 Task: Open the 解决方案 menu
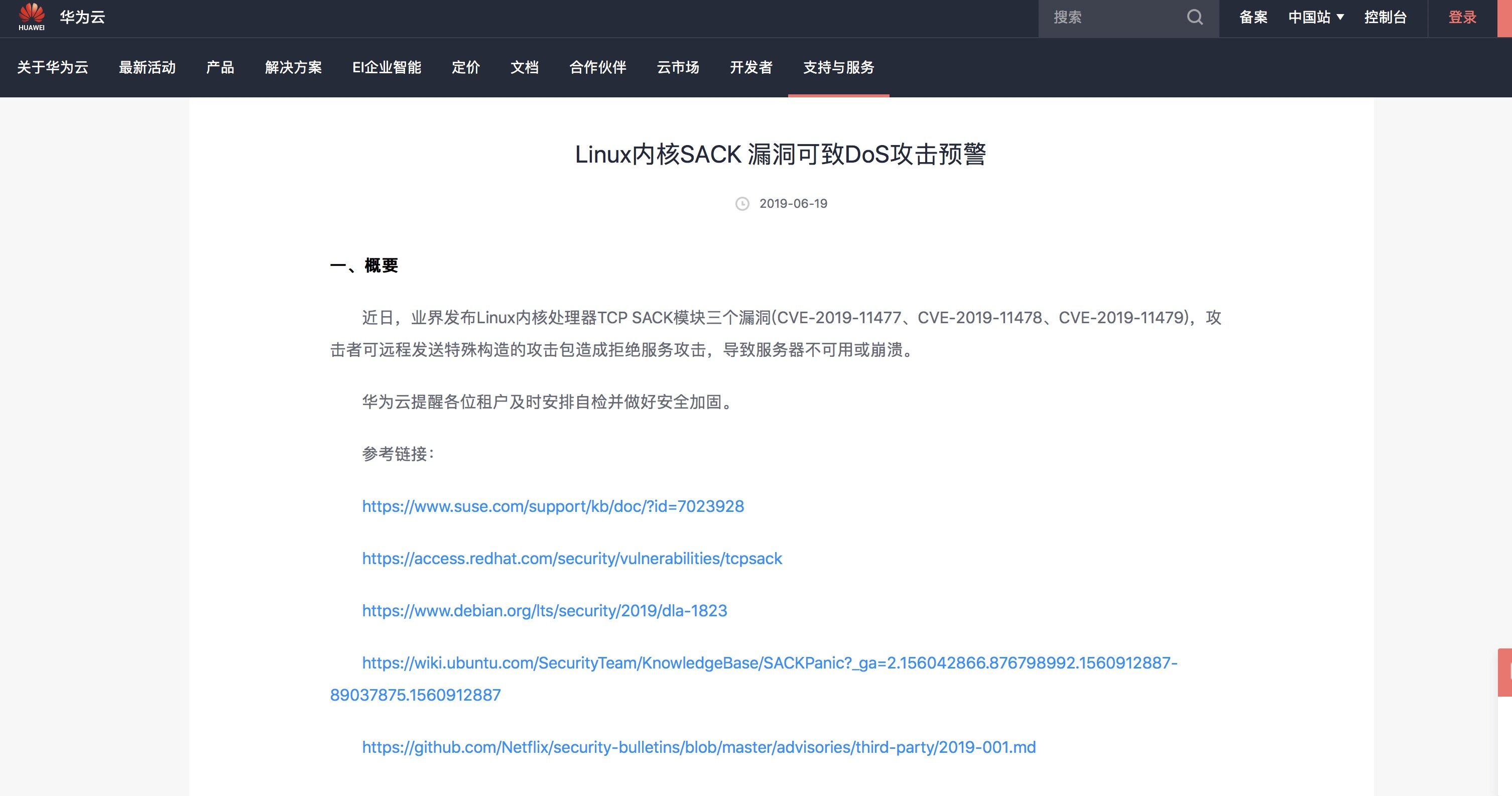(x=294, y=68)
